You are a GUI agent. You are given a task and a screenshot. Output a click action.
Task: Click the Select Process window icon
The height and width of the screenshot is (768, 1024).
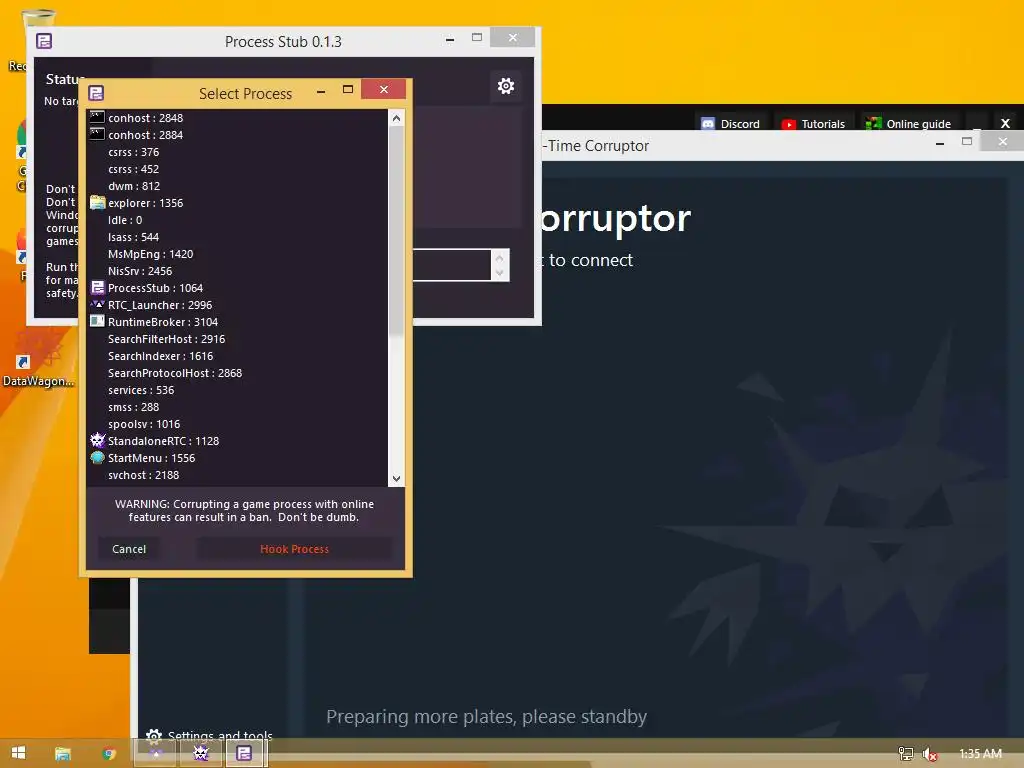coord(96,93)
